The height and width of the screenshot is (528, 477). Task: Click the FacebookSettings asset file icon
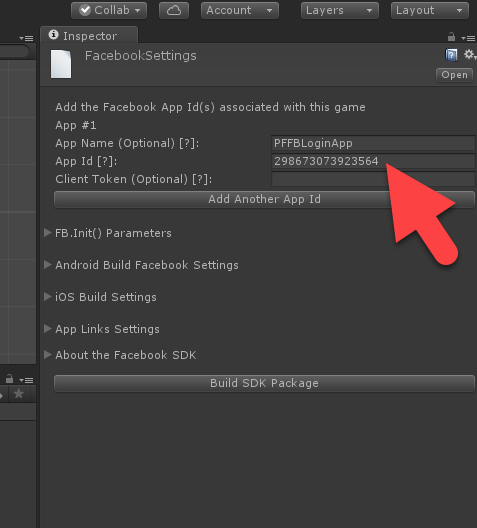tap(61, 64)
